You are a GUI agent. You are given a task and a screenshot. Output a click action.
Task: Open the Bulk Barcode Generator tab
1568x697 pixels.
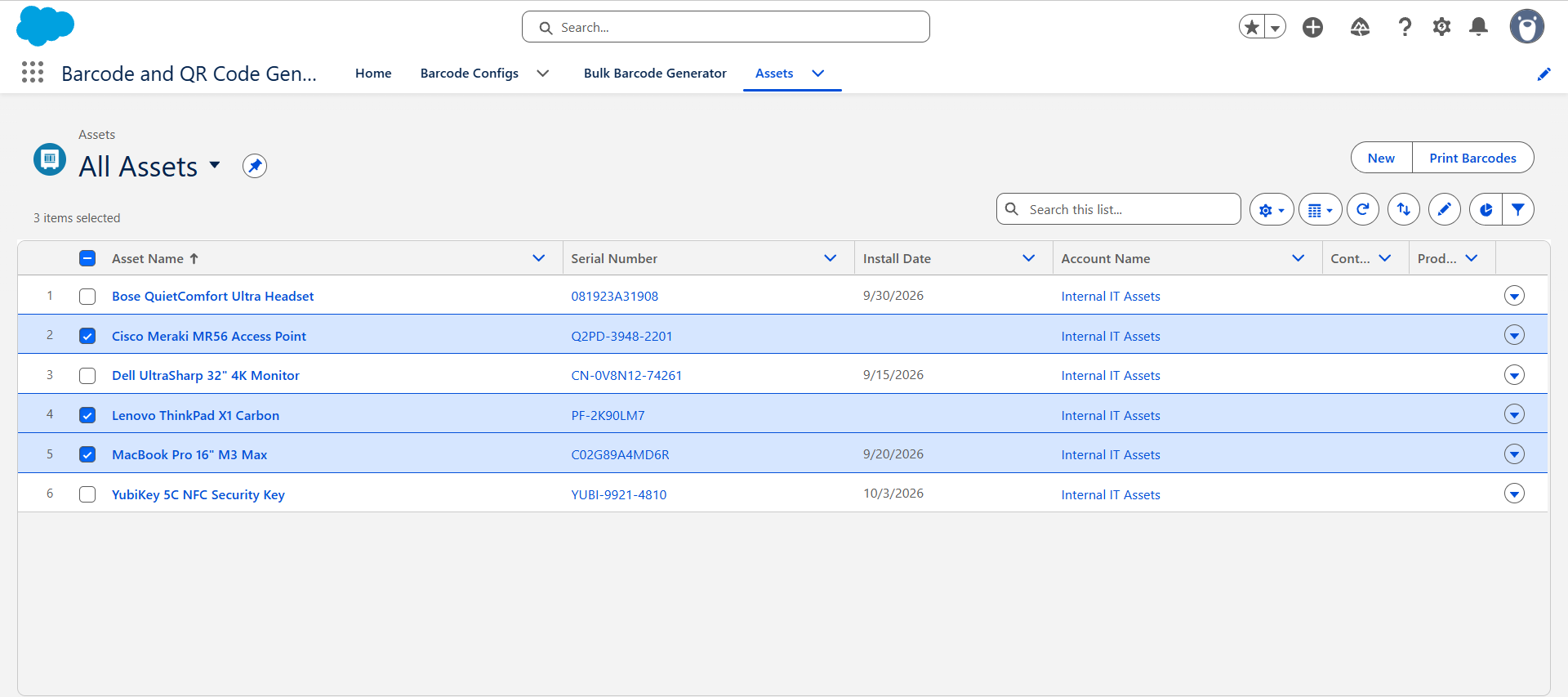click(655, 74)
